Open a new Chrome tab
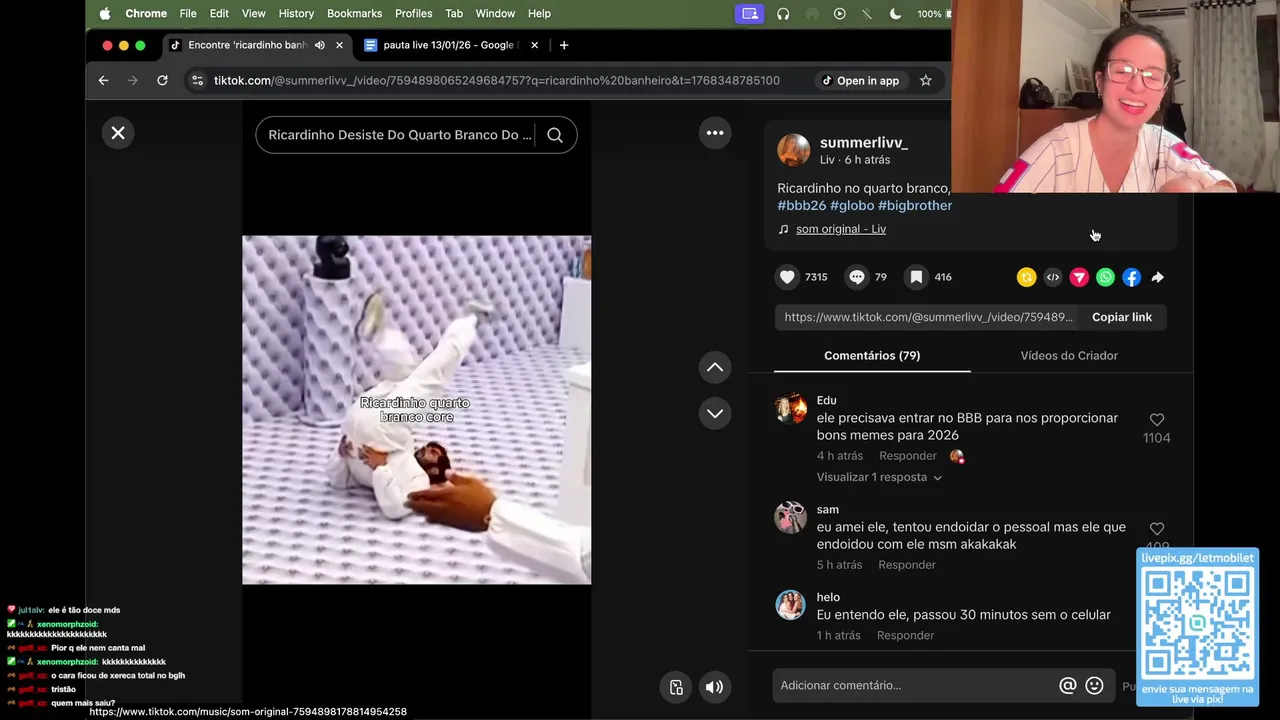Viewport: 1280px width, 720px height. (564, 45)
